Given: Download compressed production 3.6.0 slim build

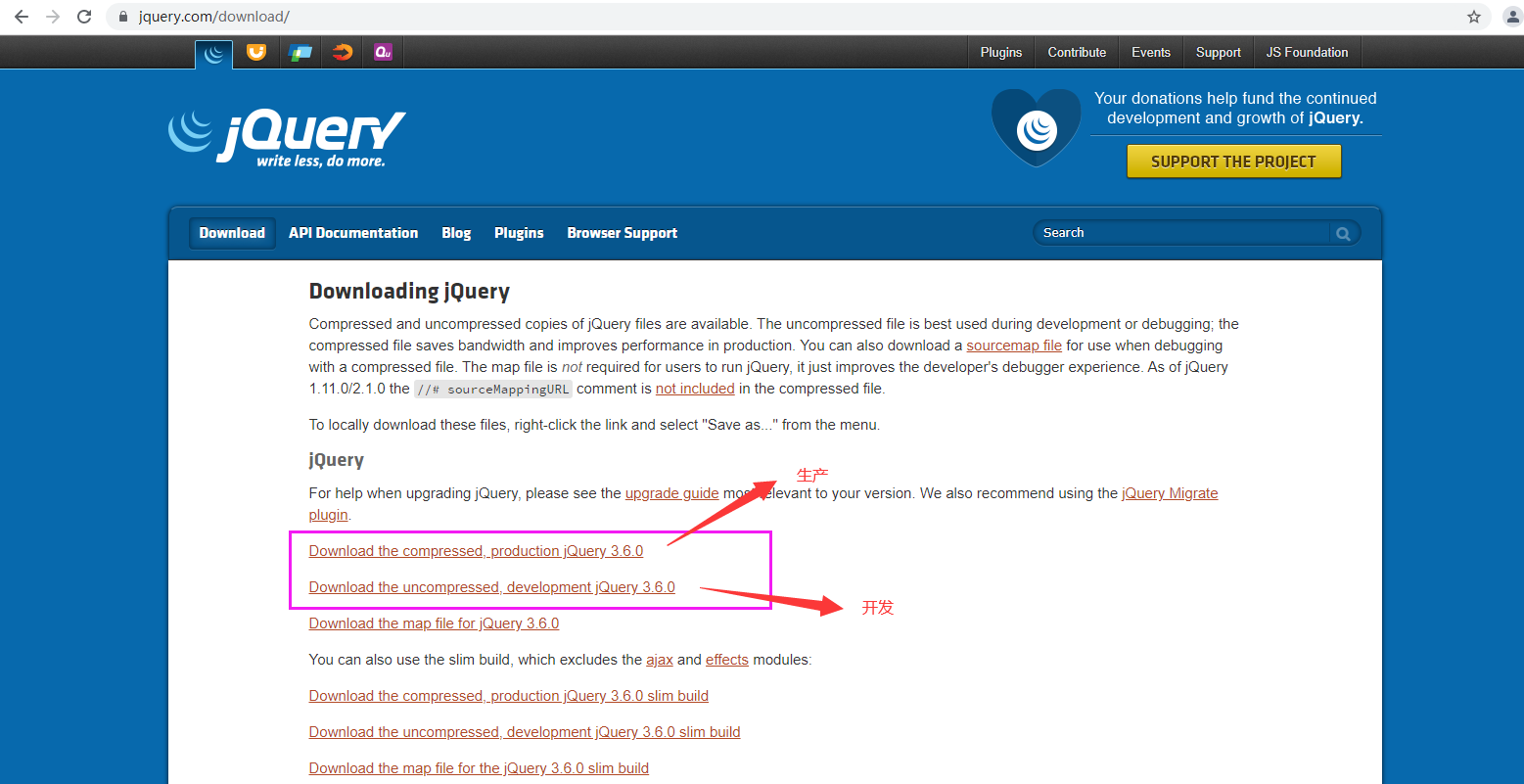Looking at the screenshot, I should [x=509, y=696].
